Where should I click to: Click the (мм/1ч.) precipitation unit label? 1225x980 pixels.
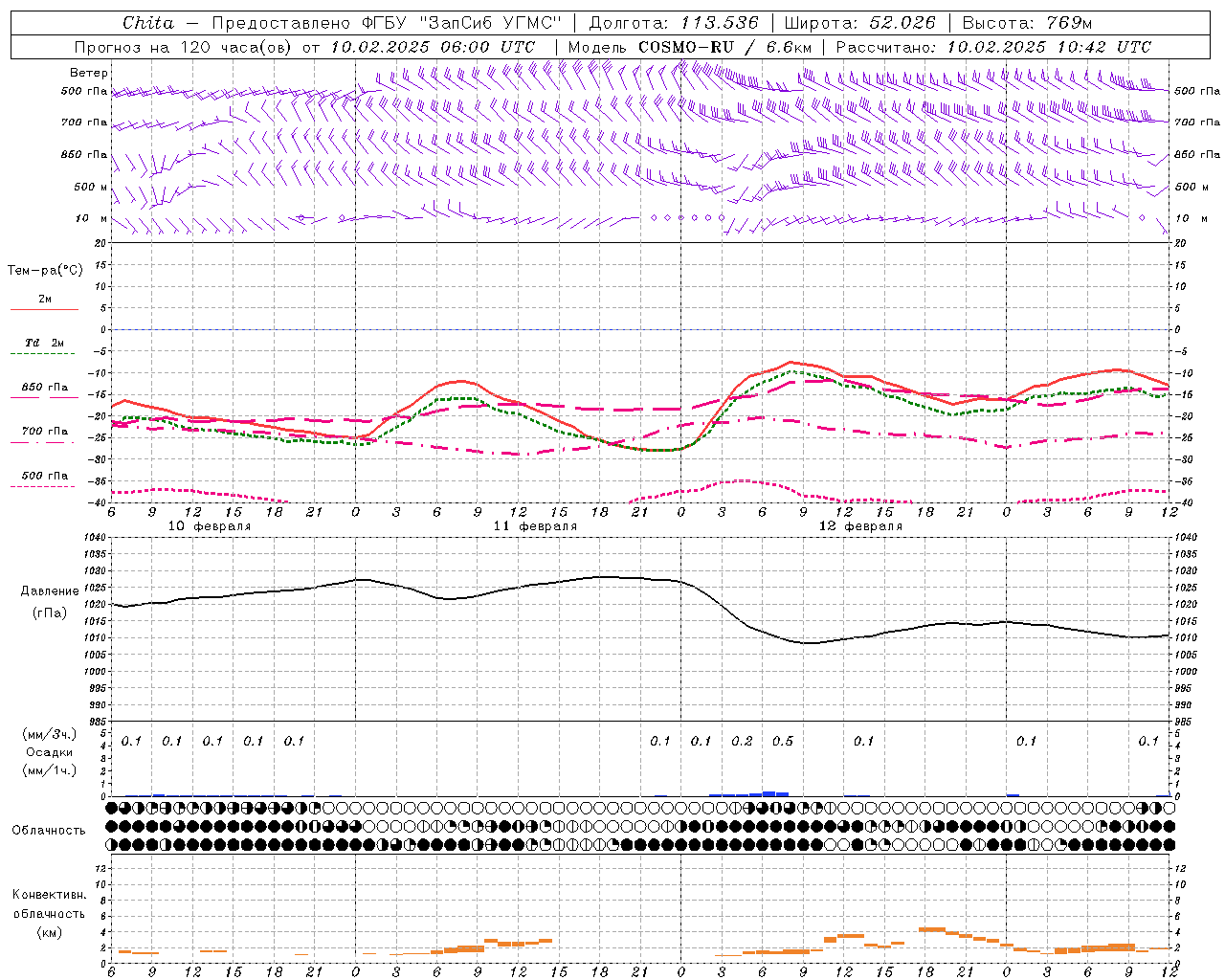click(x=50, y=771)
